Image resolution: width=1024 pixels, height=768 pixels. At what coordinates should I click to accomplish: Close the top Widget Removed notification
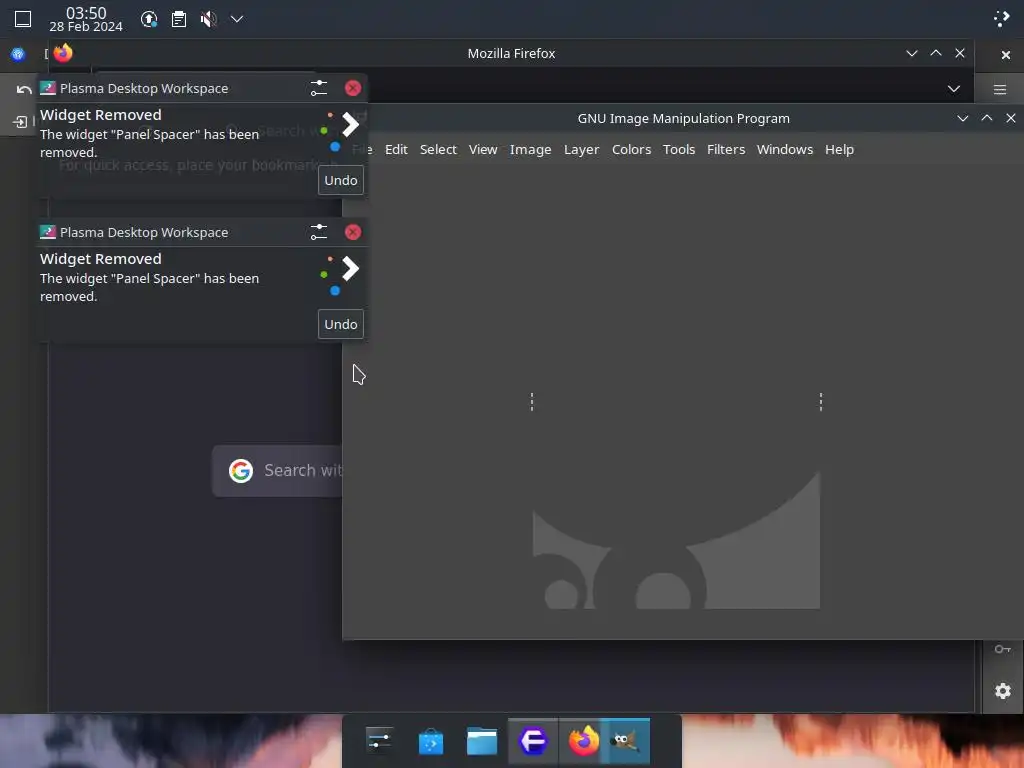[353, 88]
